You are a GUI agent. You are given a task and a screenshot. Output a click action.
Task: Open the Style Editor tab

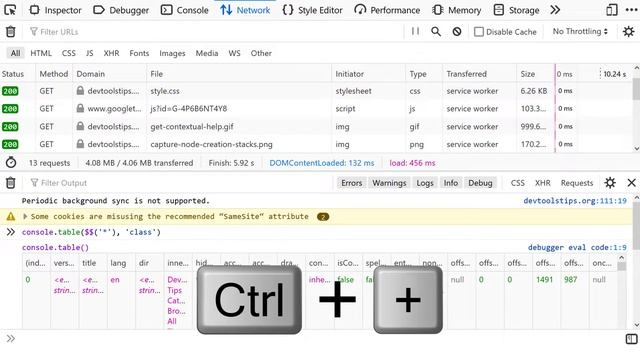coord(312,10)
